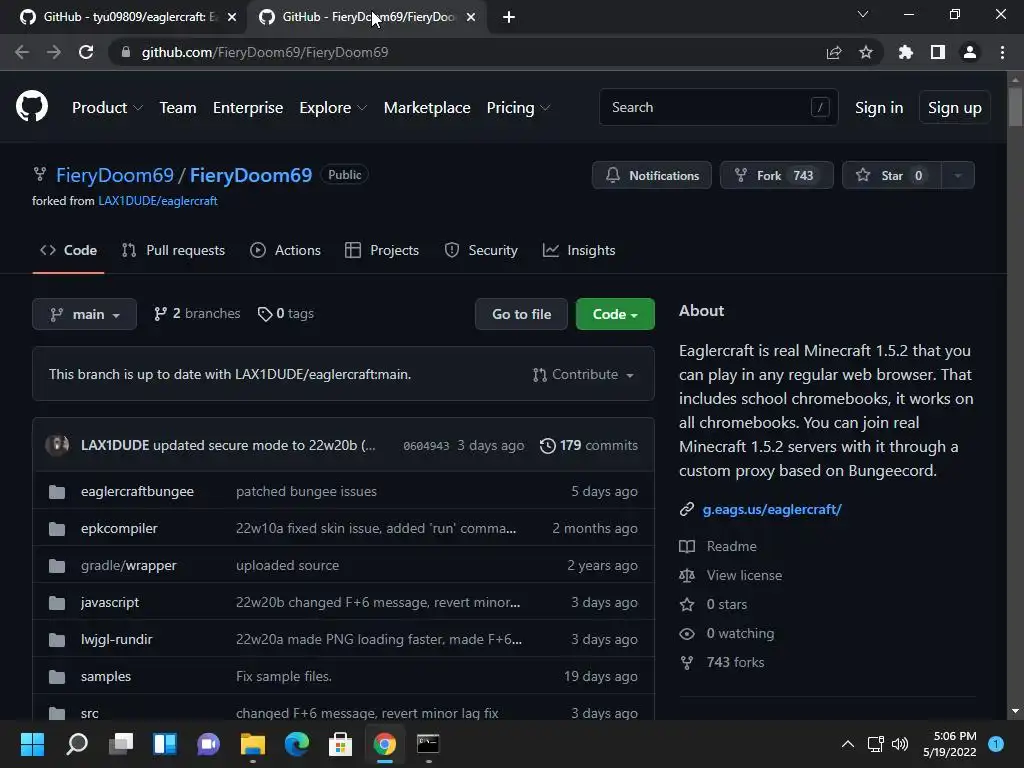Close the FieryDoom69 GitHub tab

click(471, 17)
